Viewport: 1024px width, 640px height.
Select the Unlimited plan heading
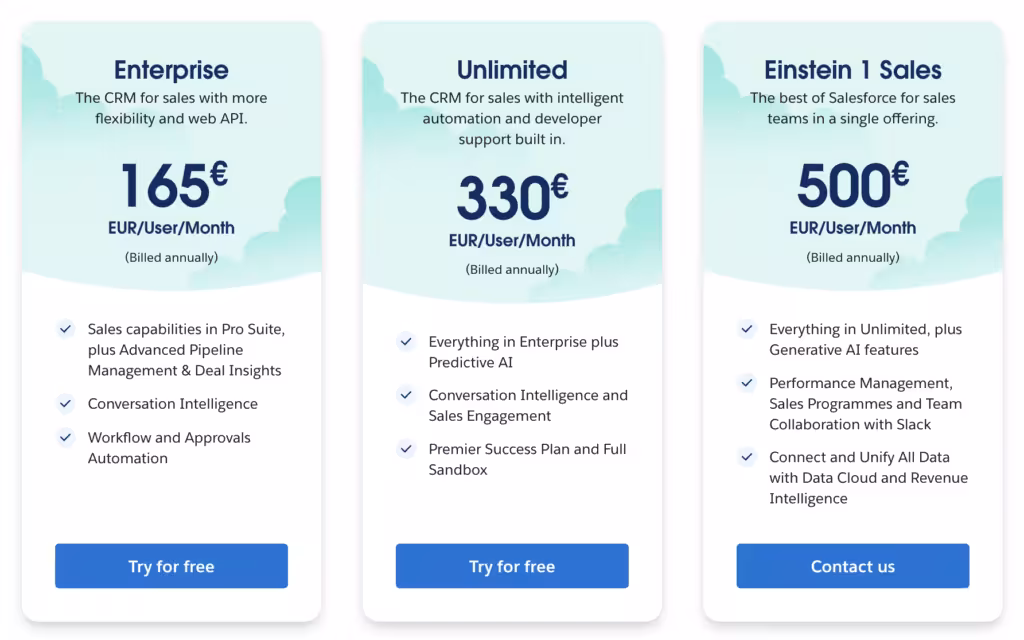[x=512, y=70]
